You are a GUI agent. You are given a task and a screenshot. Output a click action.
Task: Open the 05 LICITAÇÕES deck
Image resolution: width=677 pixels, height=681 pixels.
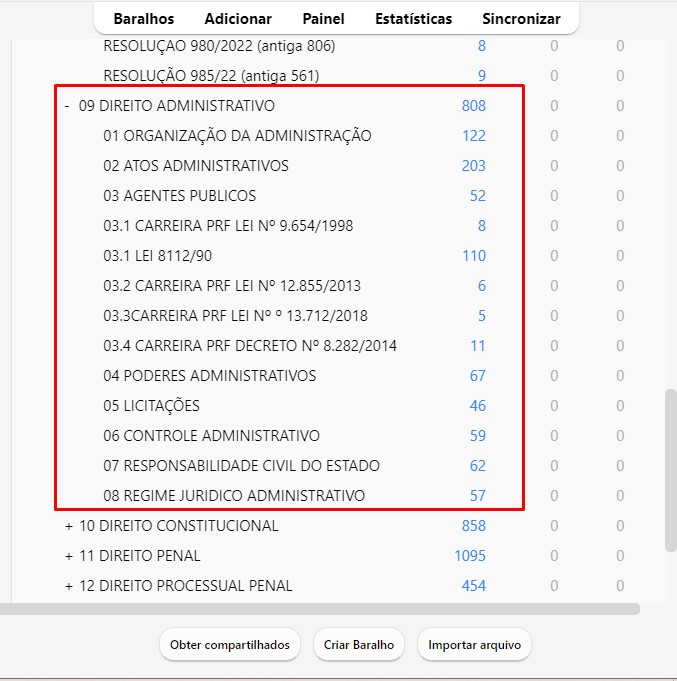(151, 406)
